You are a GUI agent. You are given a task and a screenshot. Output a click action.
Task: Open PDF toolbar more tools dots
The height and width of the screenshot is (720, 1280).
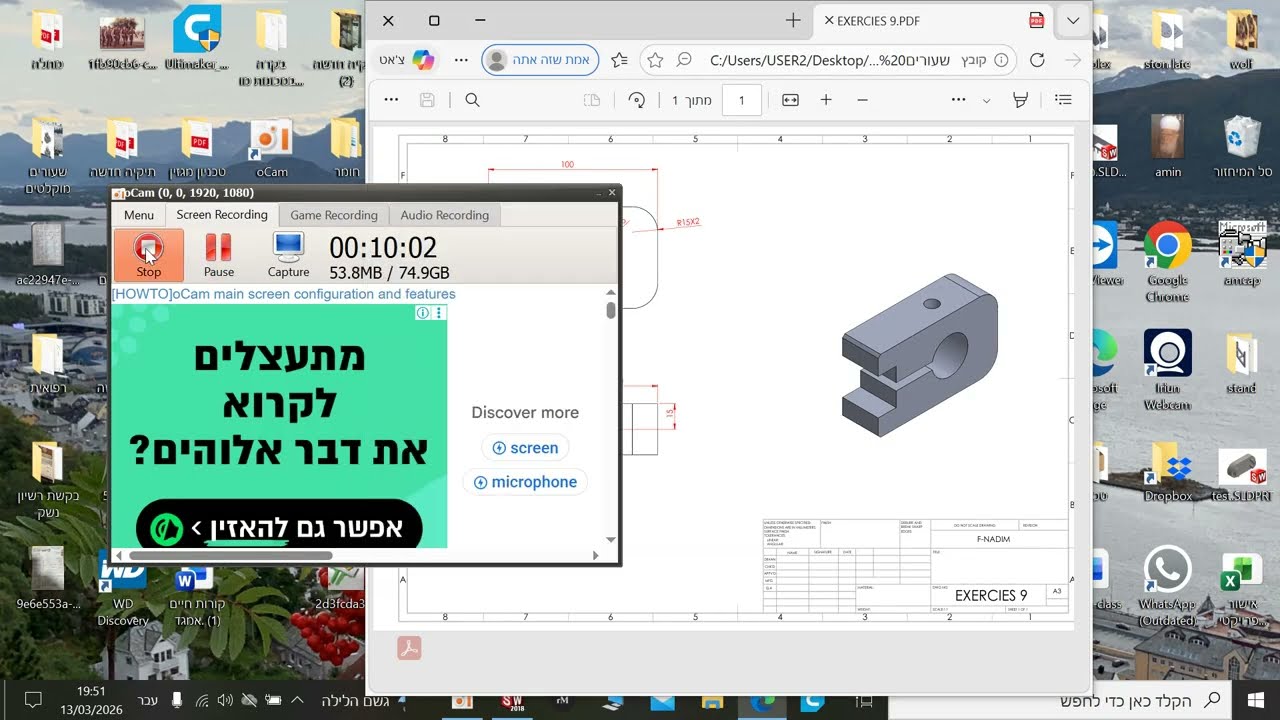[x=958, y=100]
